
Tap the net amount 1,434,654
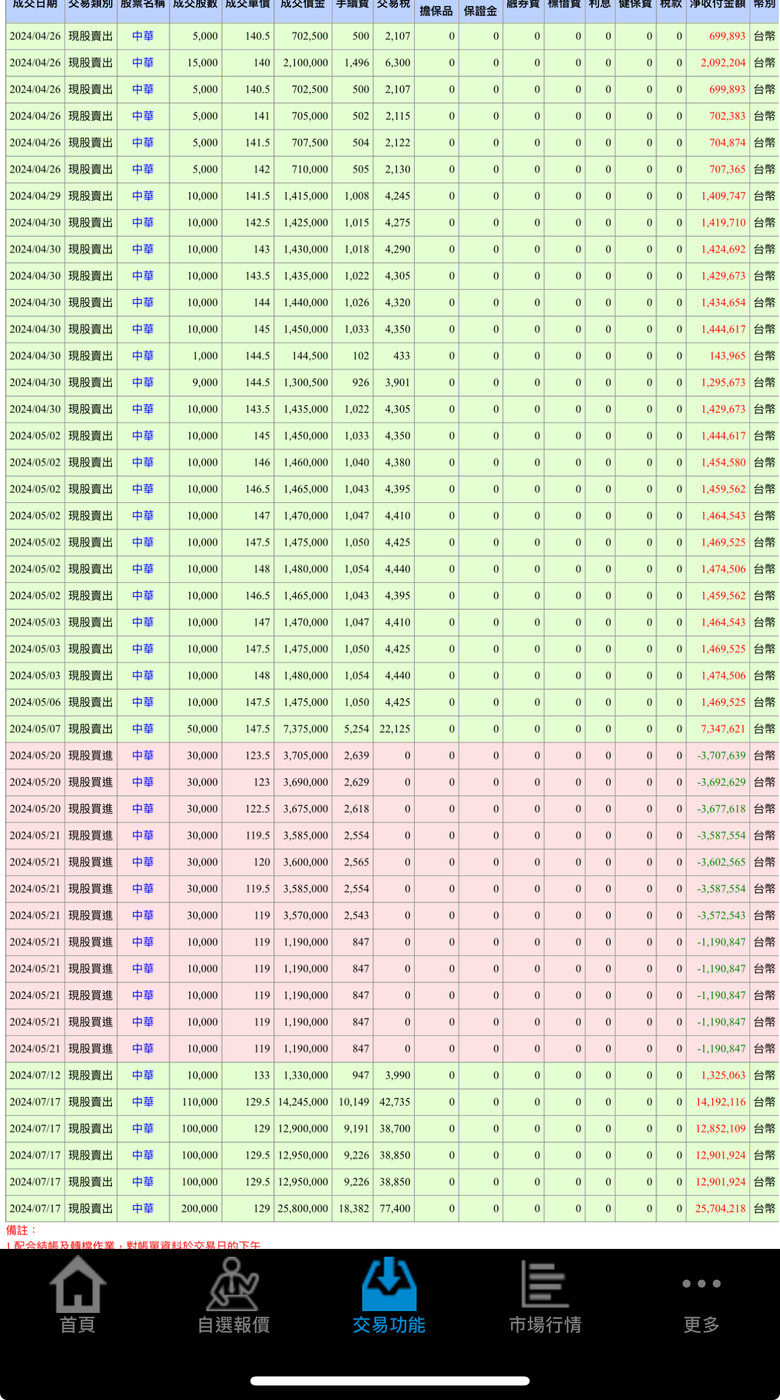pos(721,302)
